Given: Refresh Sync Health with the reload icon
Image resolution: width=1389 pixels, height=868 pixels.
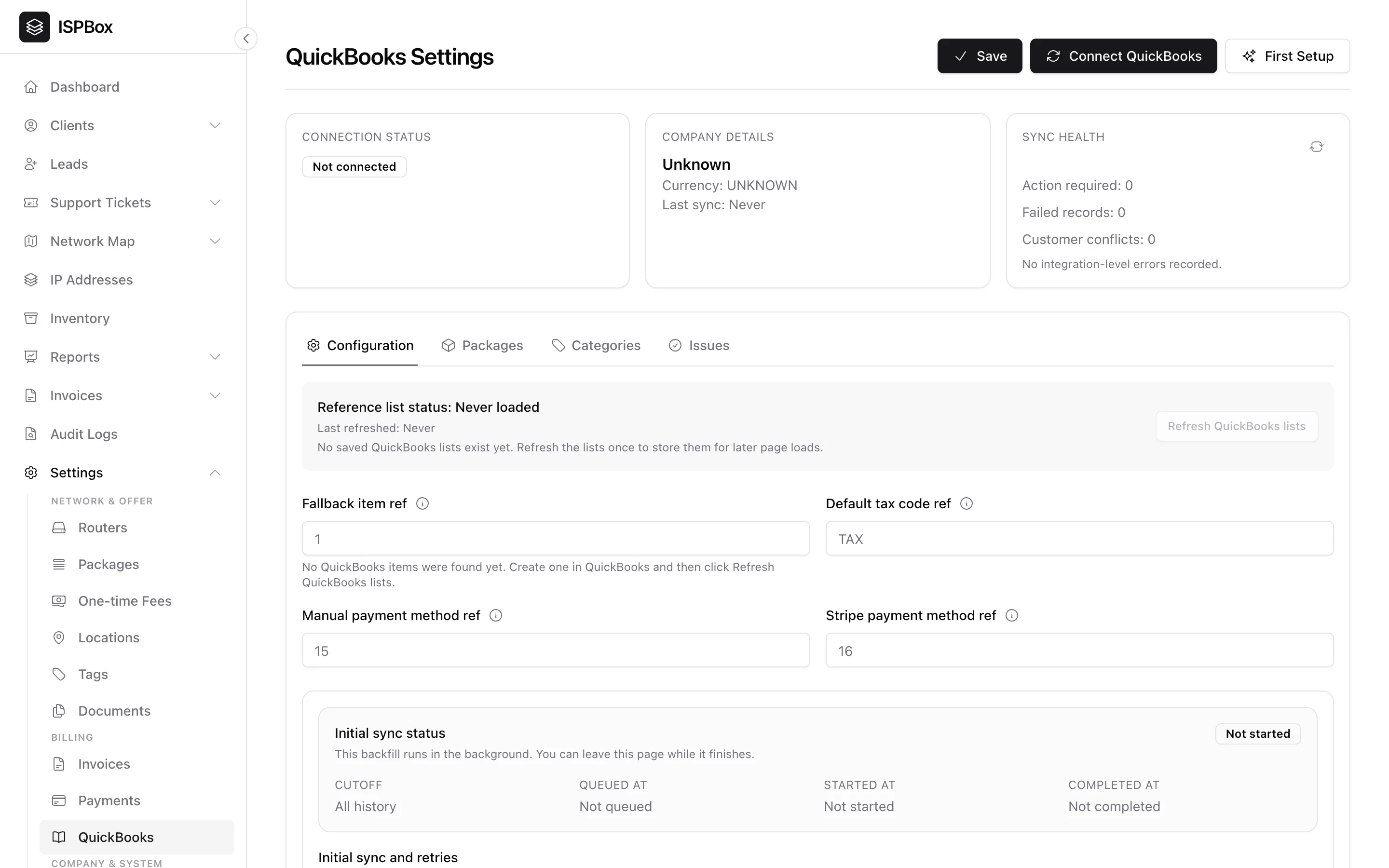Looking at the screenshot, I should (x=1316, y=147).
